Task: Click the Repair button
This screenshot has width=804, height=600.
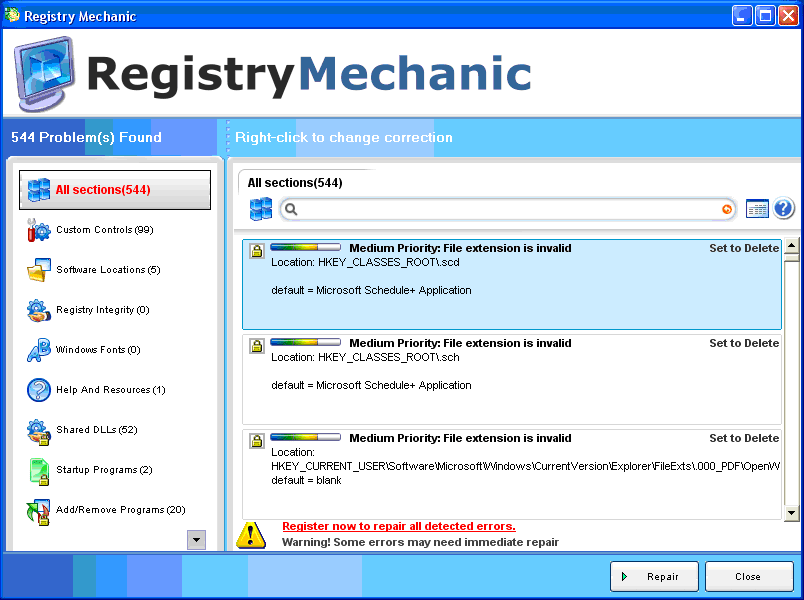Action: tap(654, 576)
